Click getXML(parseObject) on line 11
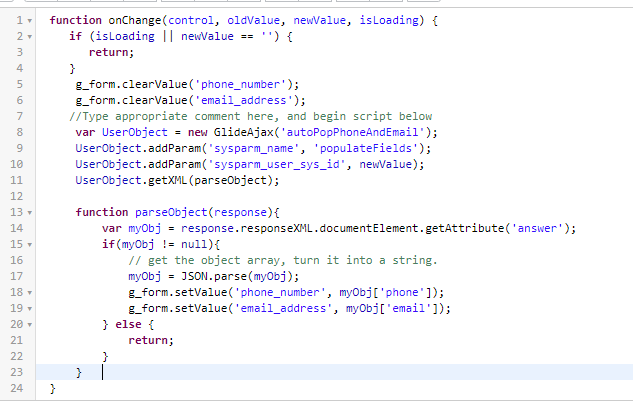633x401 pixels. click(210, 180)
